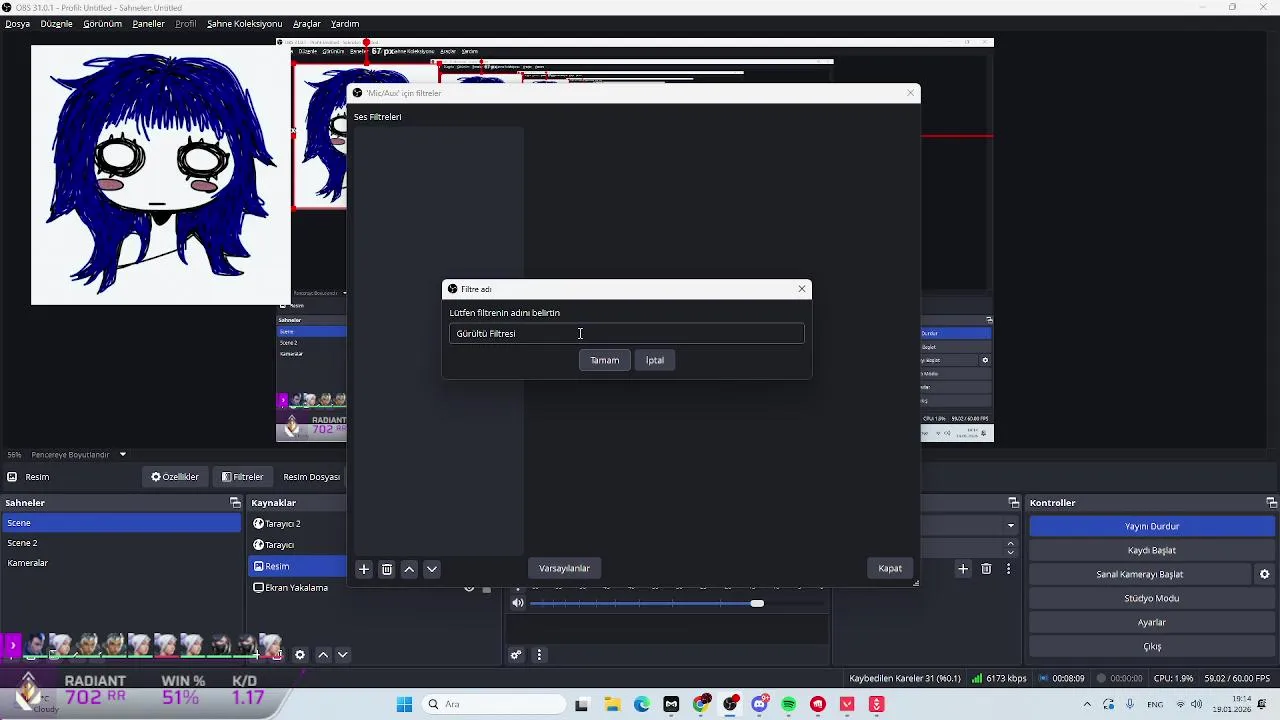1280x720 pixels.
Task: Toggle lock on Ekran Yakalama source
Action: tap(487, 588)
